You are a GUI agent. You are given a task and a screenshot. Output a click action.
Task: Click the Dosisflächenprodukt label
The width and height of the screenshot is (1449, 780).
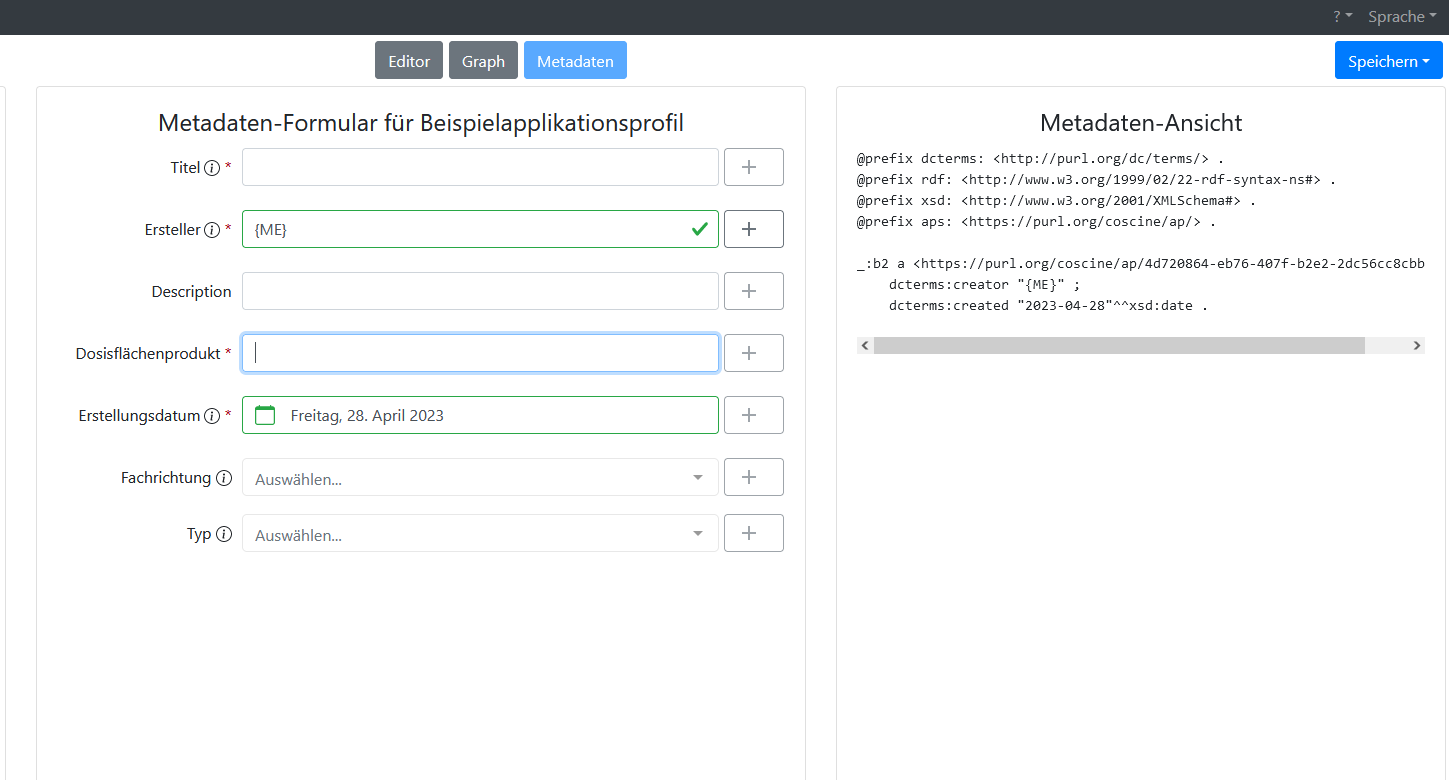point(148,354)
